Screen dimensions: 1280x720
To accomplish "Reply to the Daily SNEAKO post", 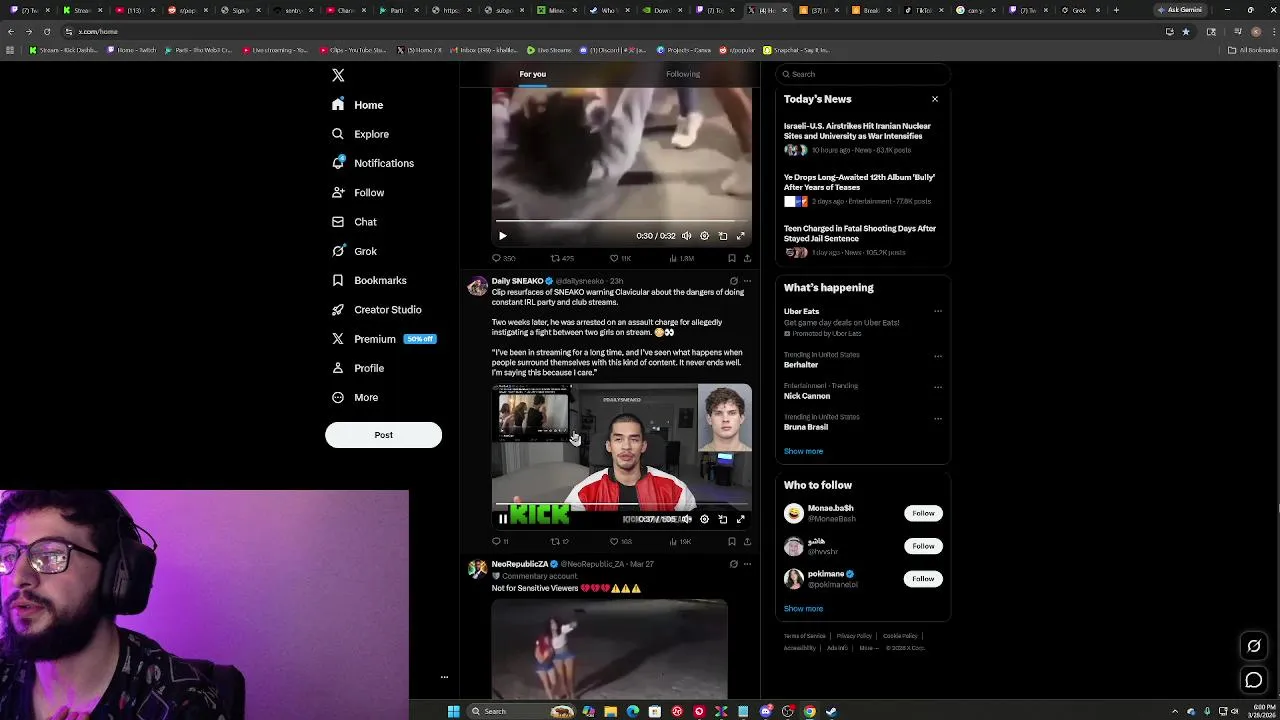I will (500, 541).
